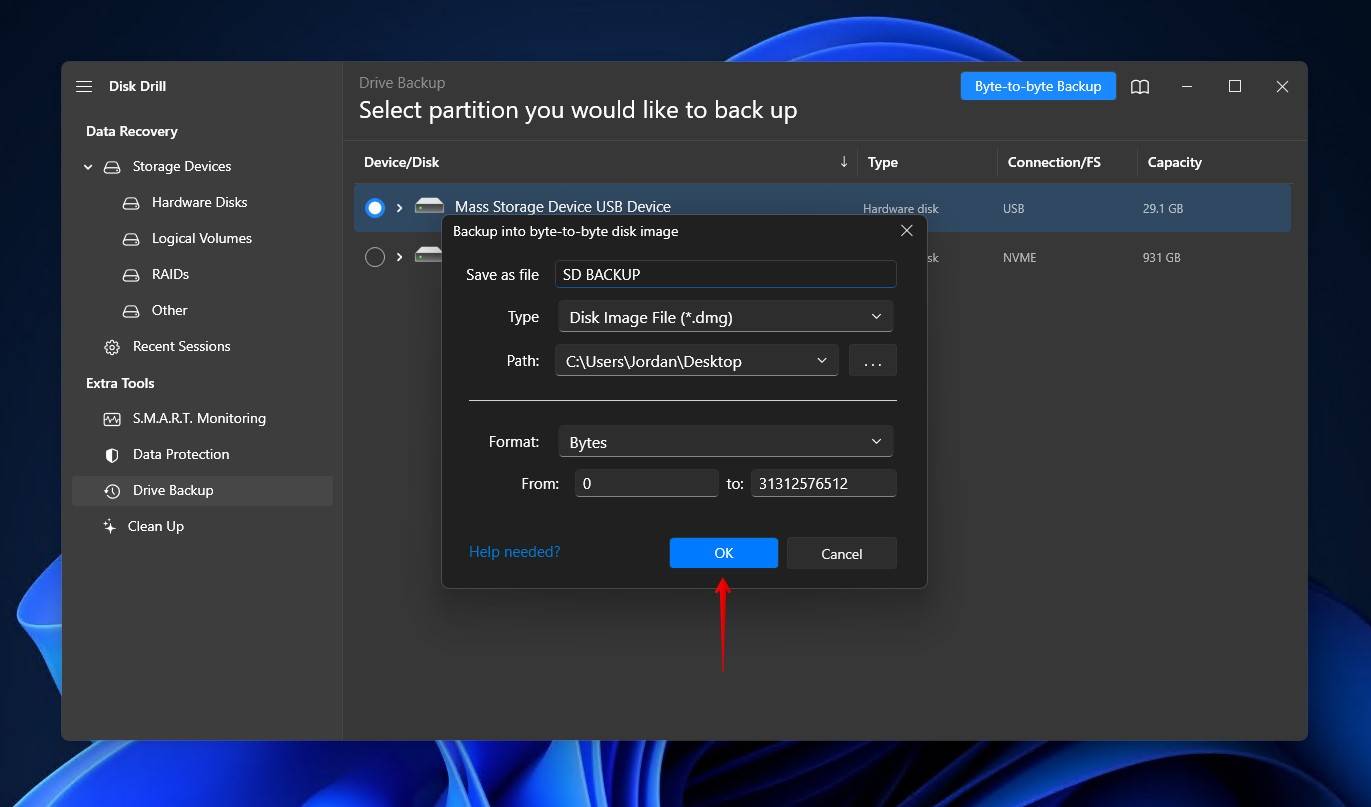Image resolution: width=1371 pixels, height=807 pixels.
Task: Open RAIDs in sidebar
Action: pyautogui.click(x=170, y=274)
